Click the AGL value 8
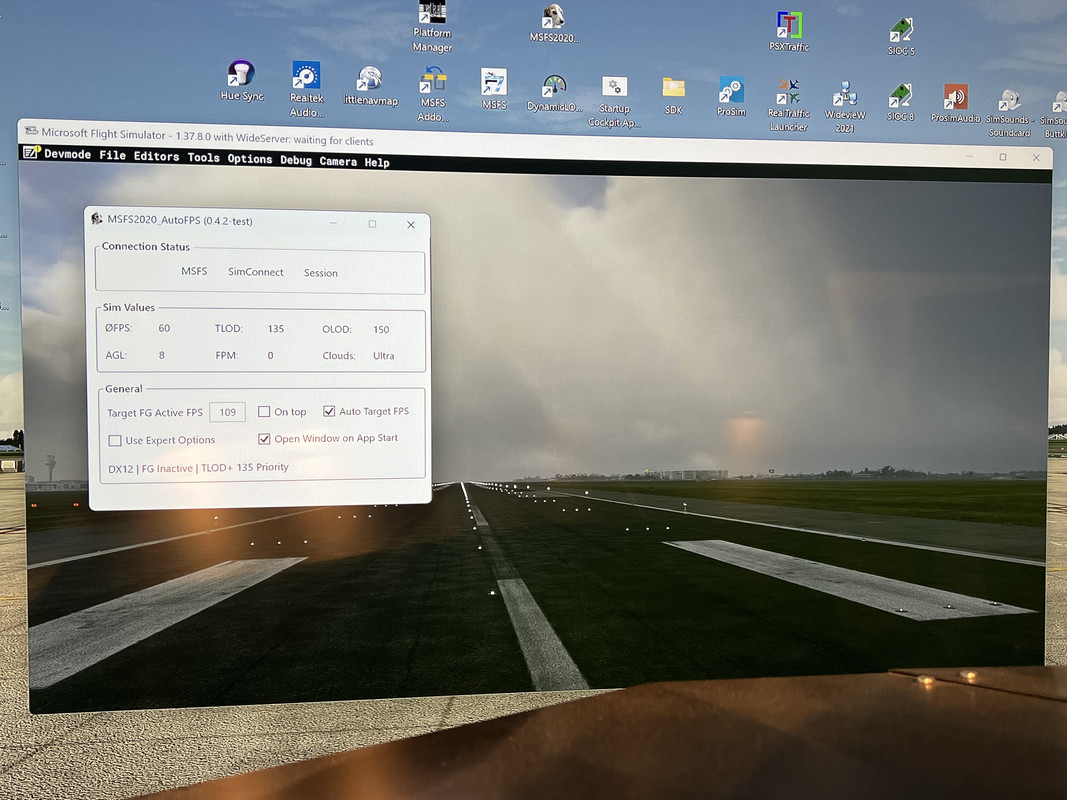 161,354
